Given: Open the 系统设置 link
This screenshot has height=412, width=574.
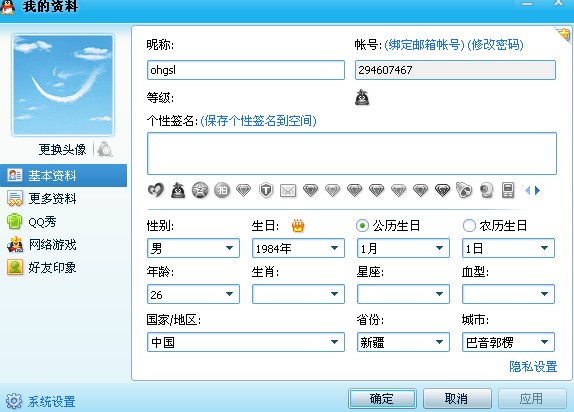Looking at the screenshot, I should point(52,402).
